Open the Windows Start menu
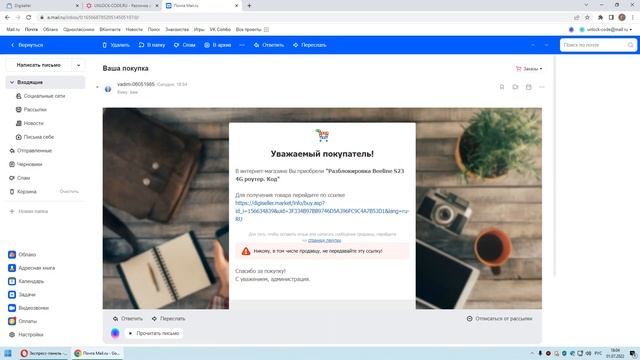Viewport: 640px width, 360px height. point(8,353)
